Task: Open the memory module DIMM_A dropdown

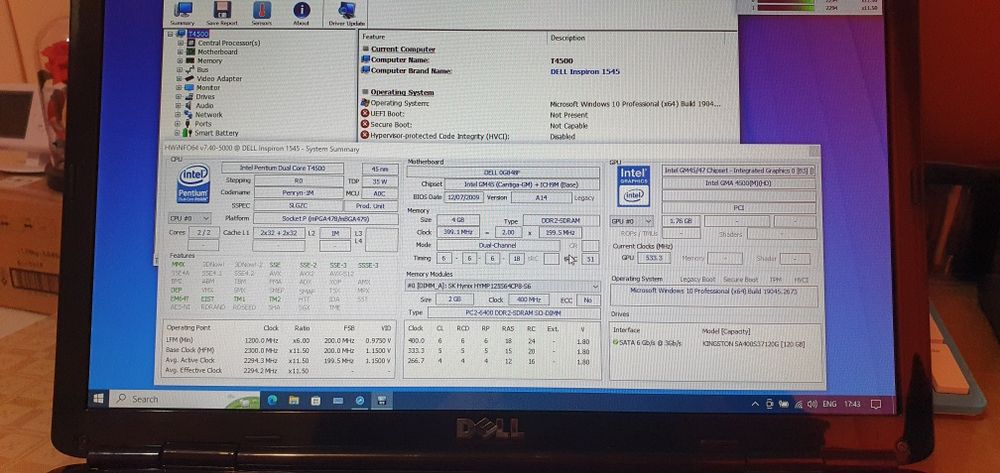Action: 503,286
